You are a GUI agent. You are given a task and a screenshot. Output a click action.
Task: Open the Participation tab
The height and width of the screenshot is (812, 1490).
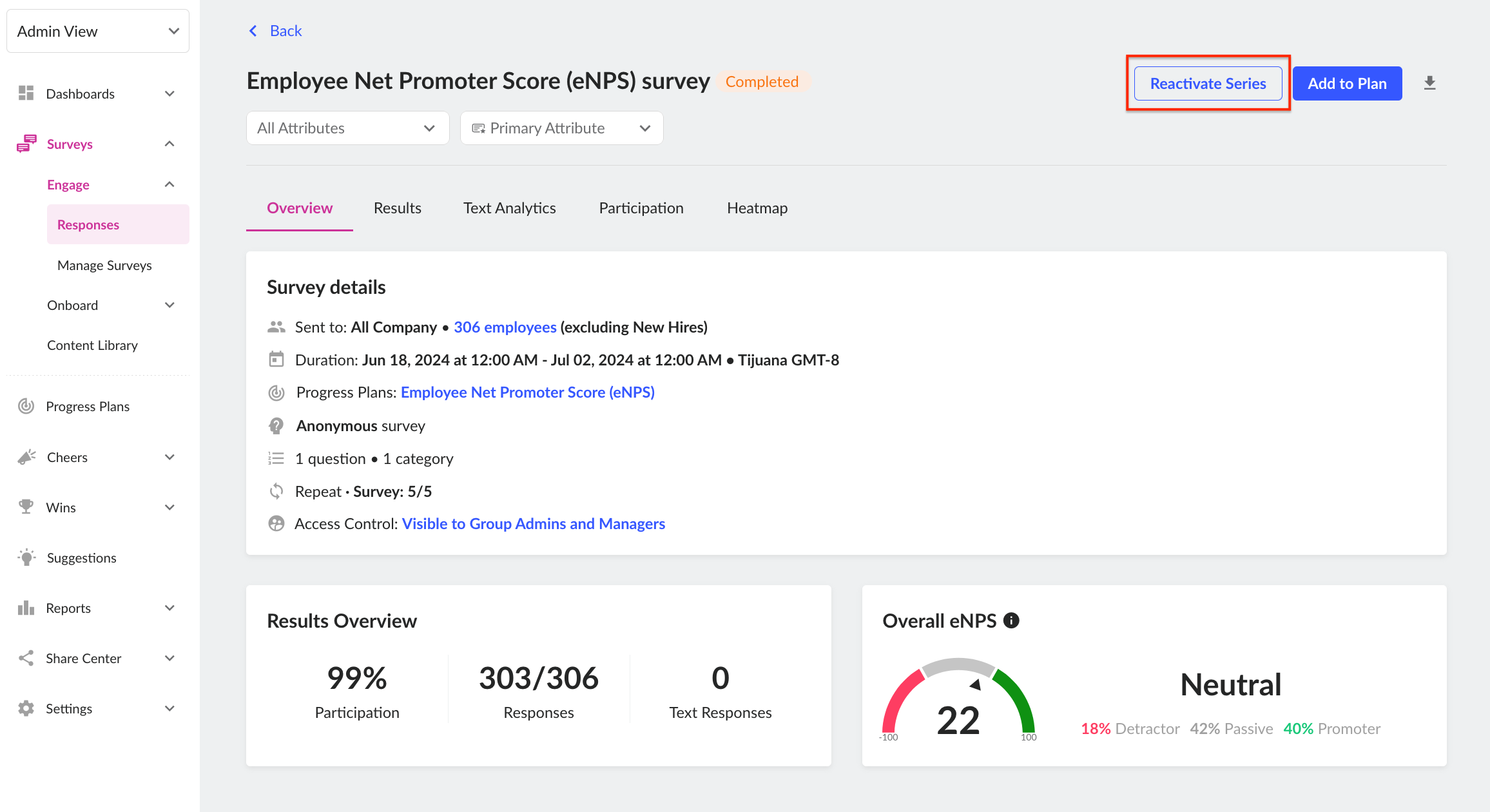point(641,208)
